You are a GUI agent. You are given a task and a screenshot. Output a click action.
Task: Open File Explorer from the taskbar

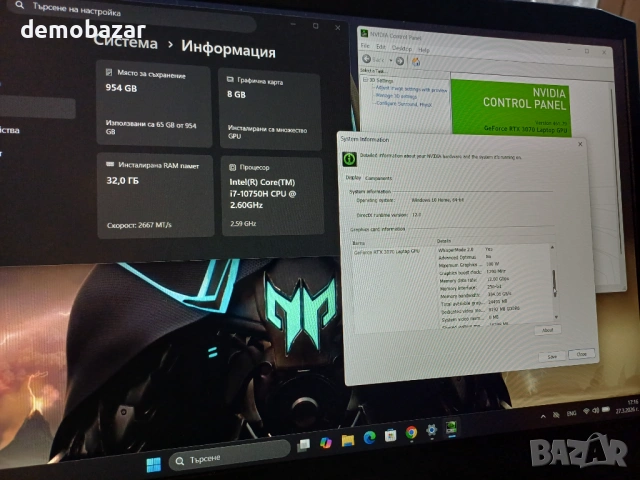pyautogui.click(x=348, y=440)
